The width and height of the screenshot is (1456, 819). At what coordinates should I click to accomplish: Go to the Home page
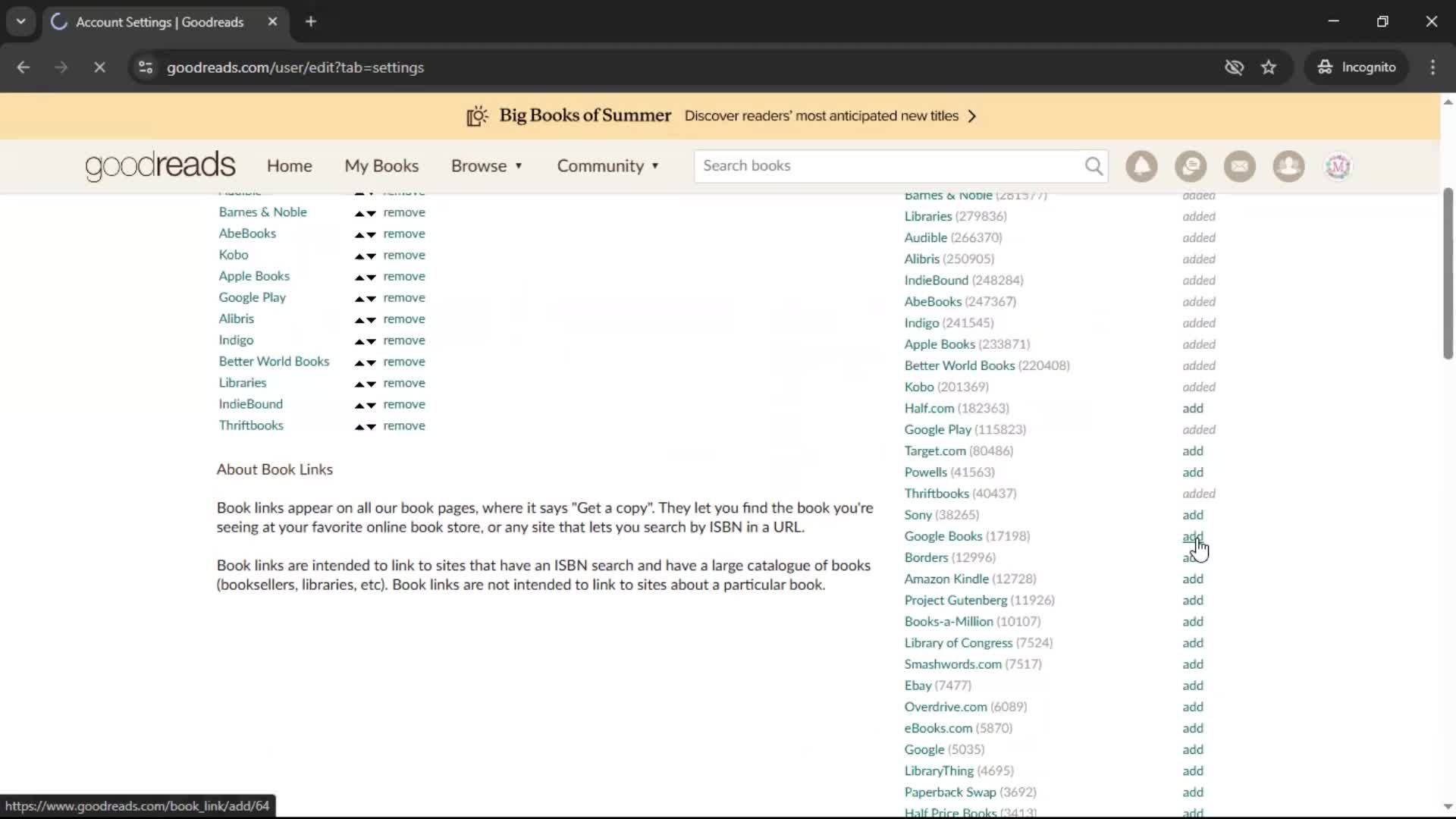289,166
